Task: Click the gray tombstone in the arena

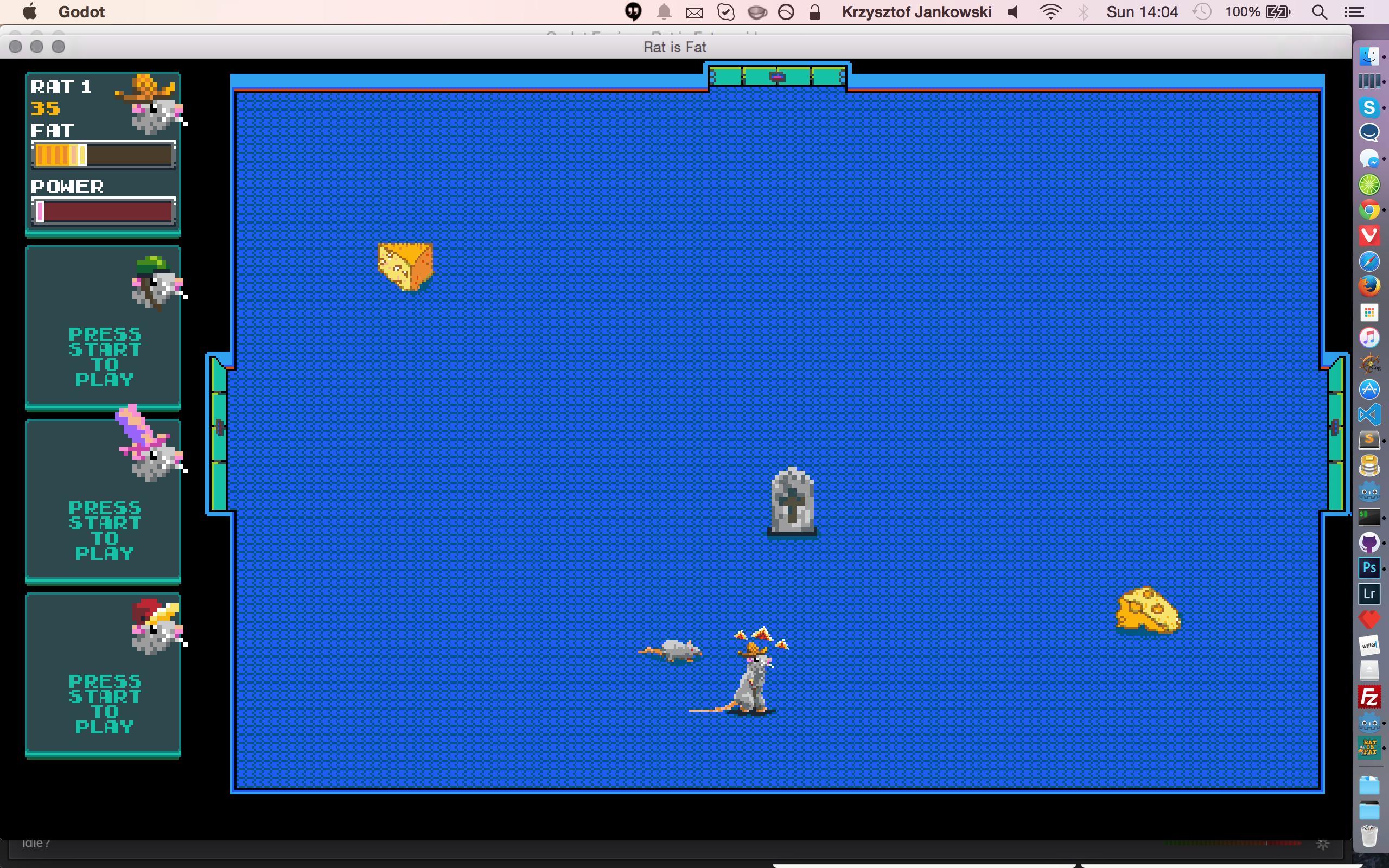Action: point(792,502)
